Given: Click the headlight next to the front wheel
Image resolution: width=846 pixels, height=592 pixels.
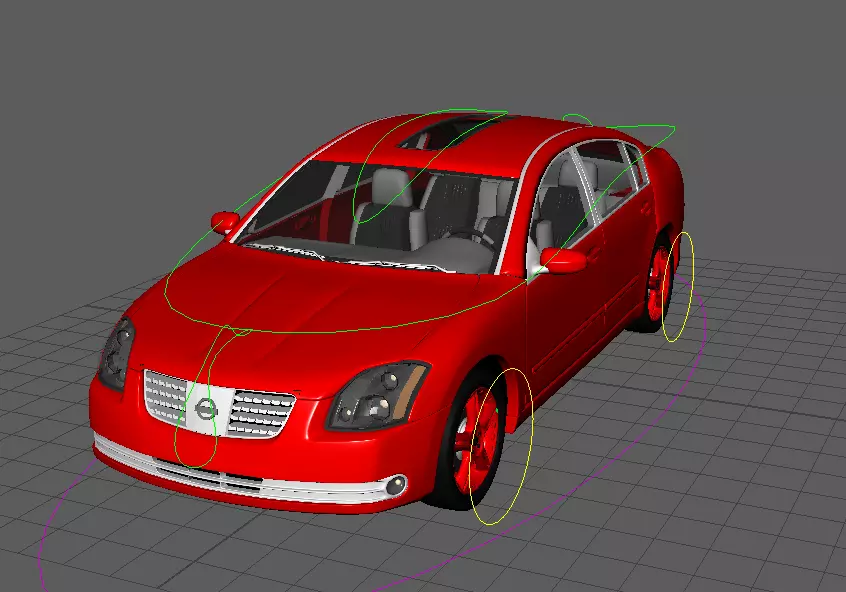Looking at the screenshot, I should [x=377, y=396].
